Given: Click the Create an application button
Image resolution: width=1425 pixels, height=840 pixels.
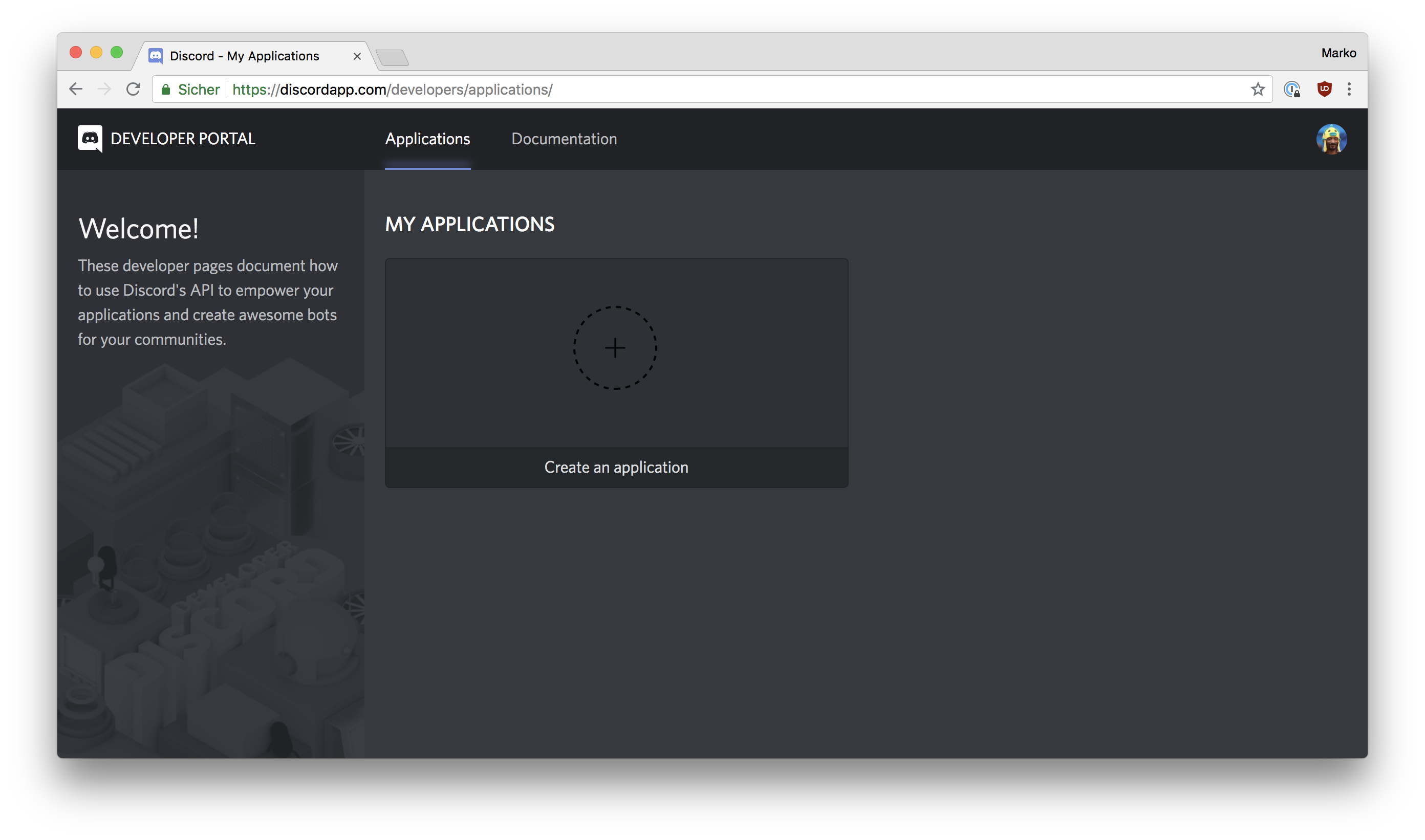Looking at the screenshot, I should point(616,467).
